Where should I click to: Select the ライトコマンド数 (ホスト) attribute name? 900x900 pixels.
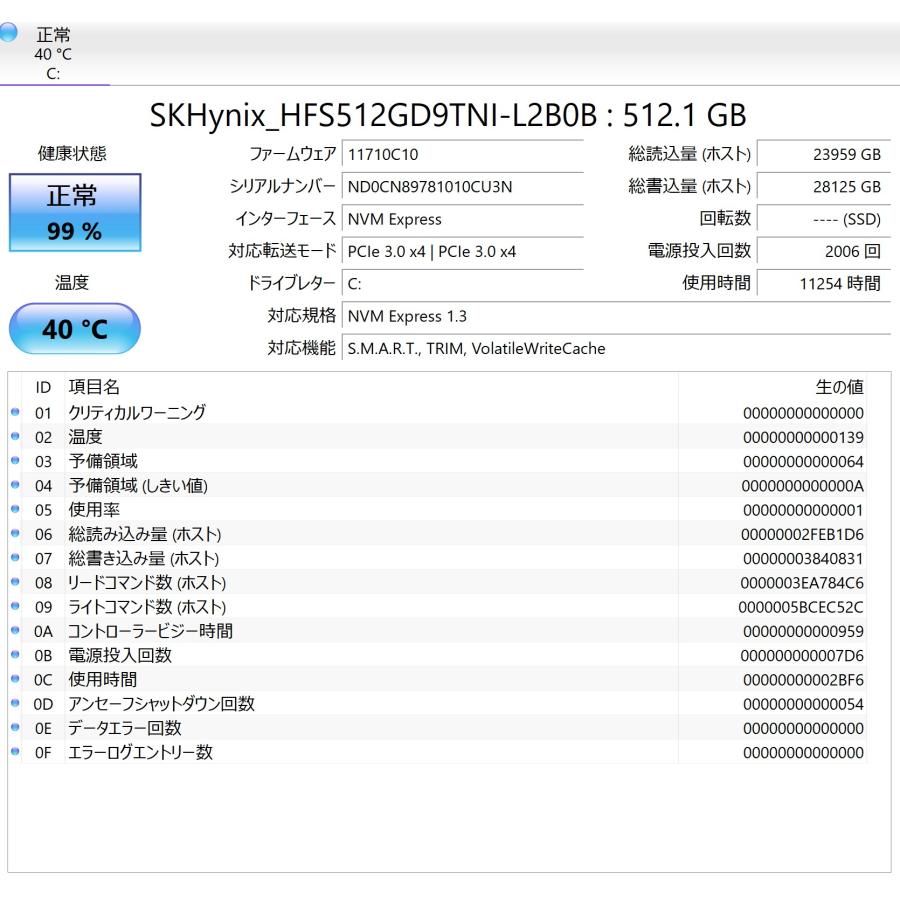coord(147,607)
